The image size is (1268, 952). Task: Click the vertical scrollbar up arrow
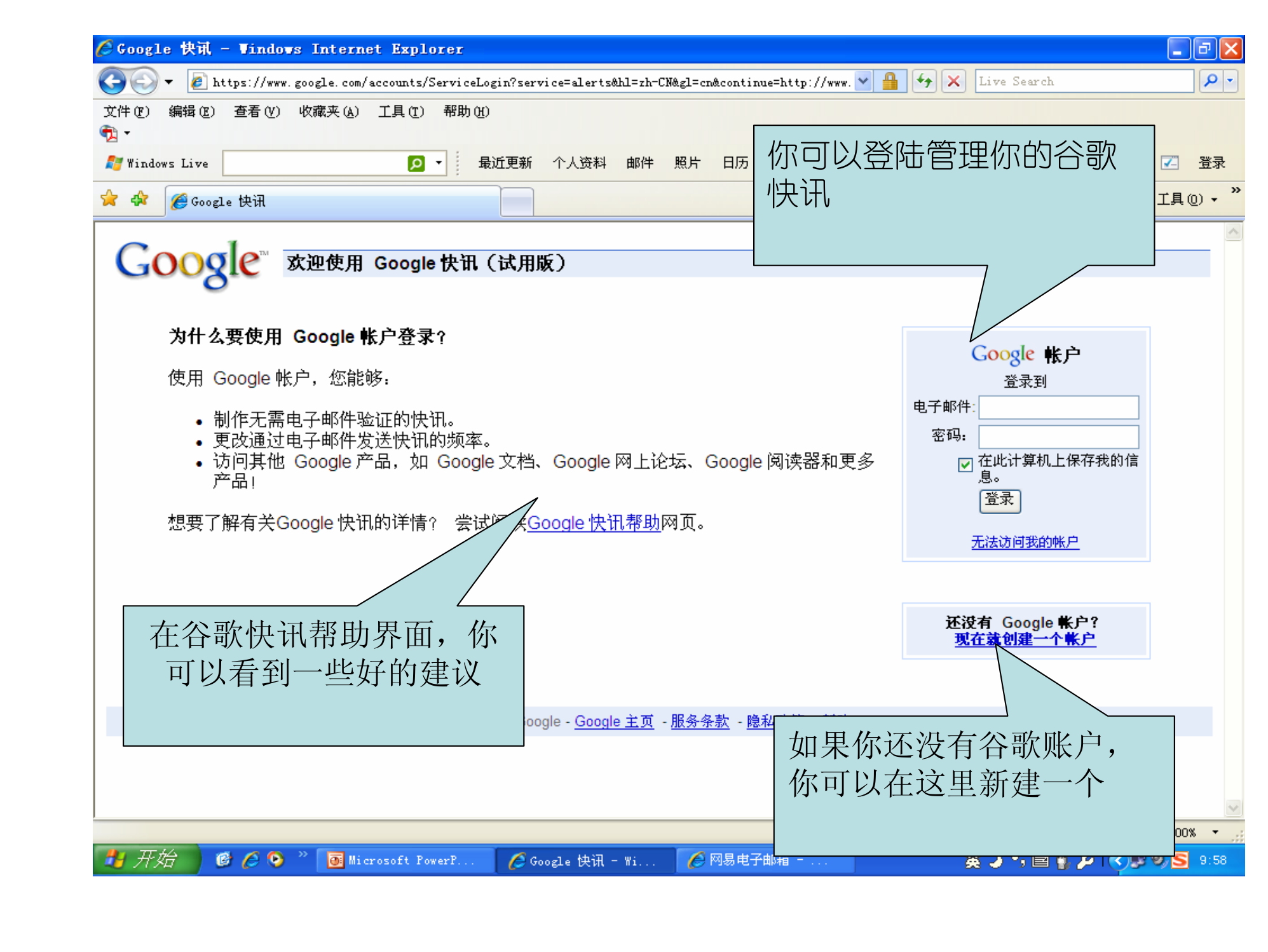[x=1233, y=233]
